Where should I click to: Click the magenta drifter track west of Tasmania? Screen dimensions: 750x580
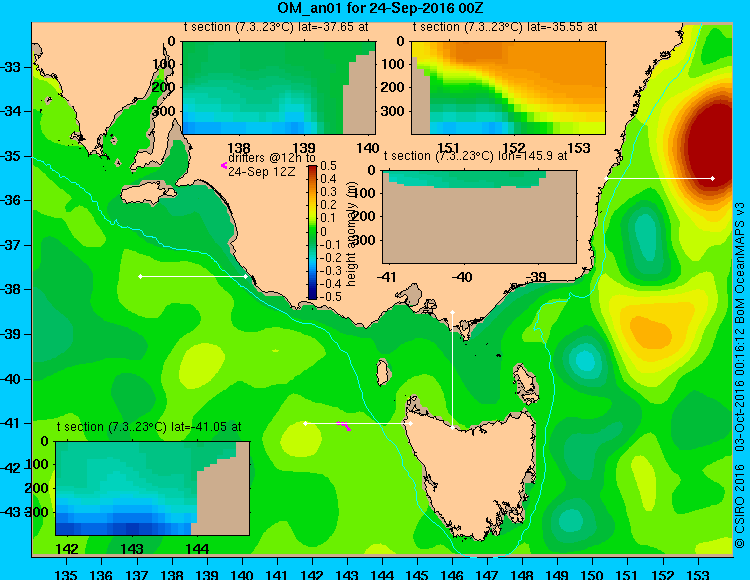pos(344,425)
